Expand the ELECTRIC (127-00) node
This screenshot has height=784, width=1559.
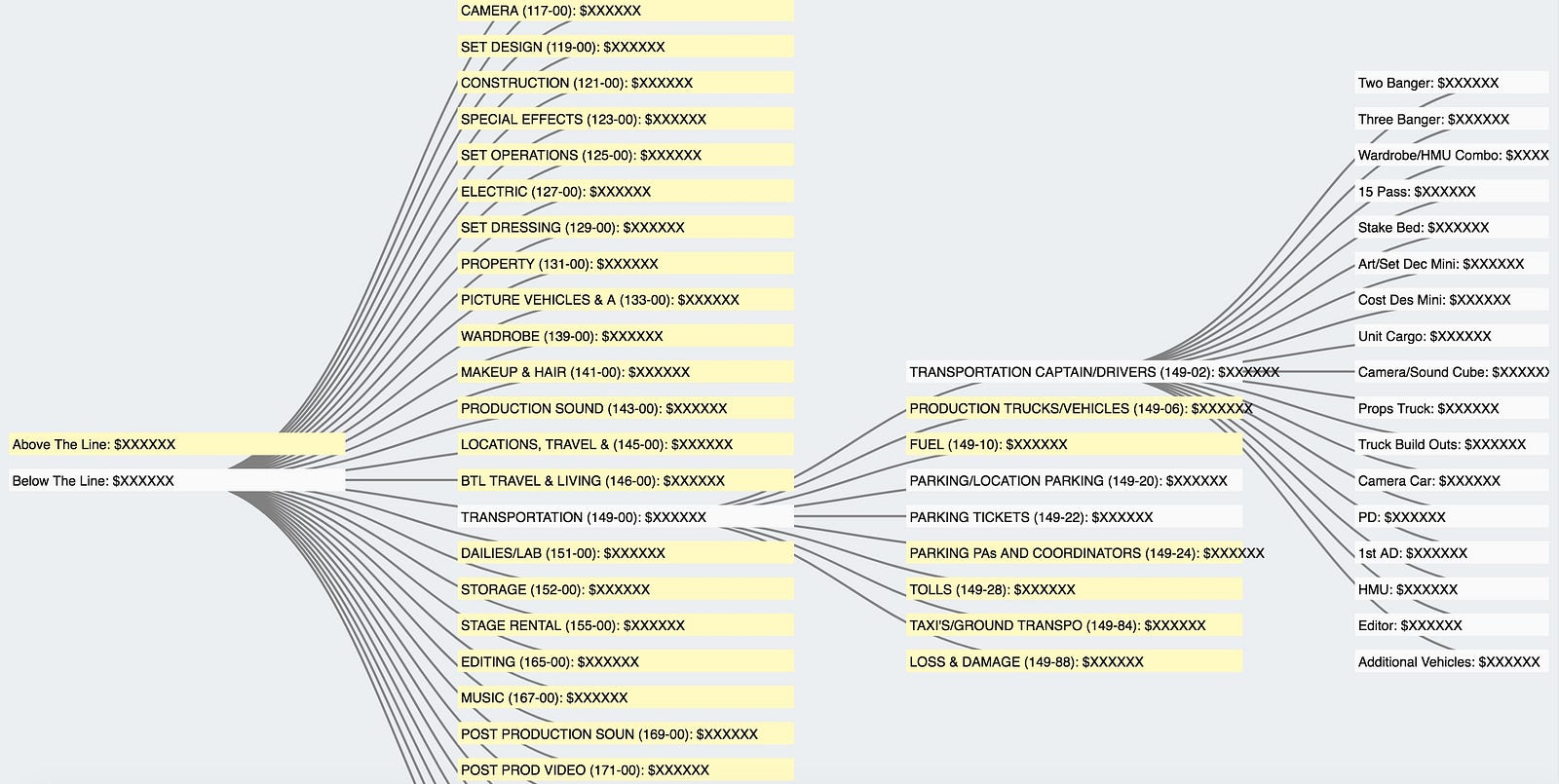click(x=626, y=192)
